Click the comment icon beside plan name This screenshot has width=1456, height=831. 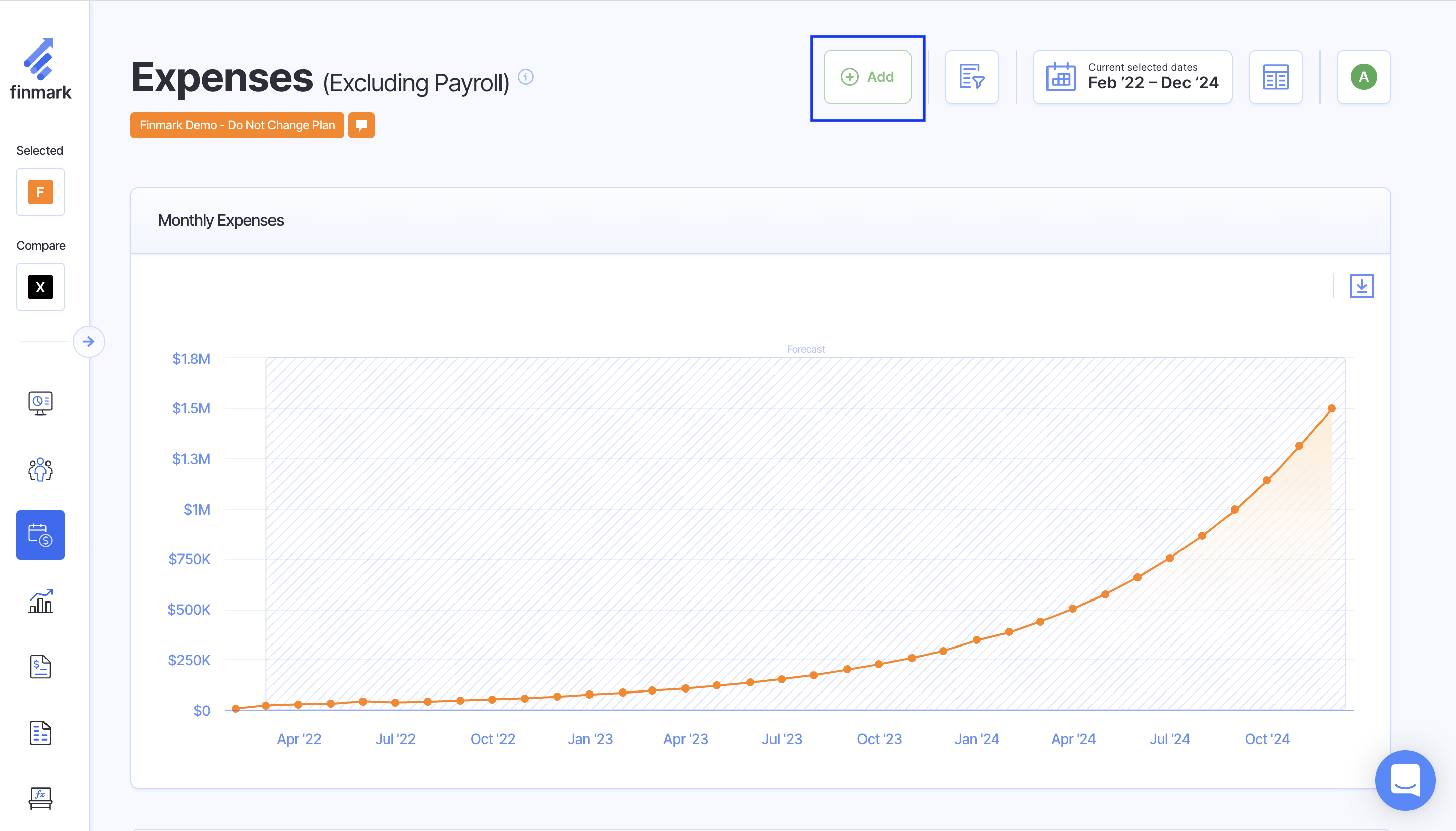(361, 125)
